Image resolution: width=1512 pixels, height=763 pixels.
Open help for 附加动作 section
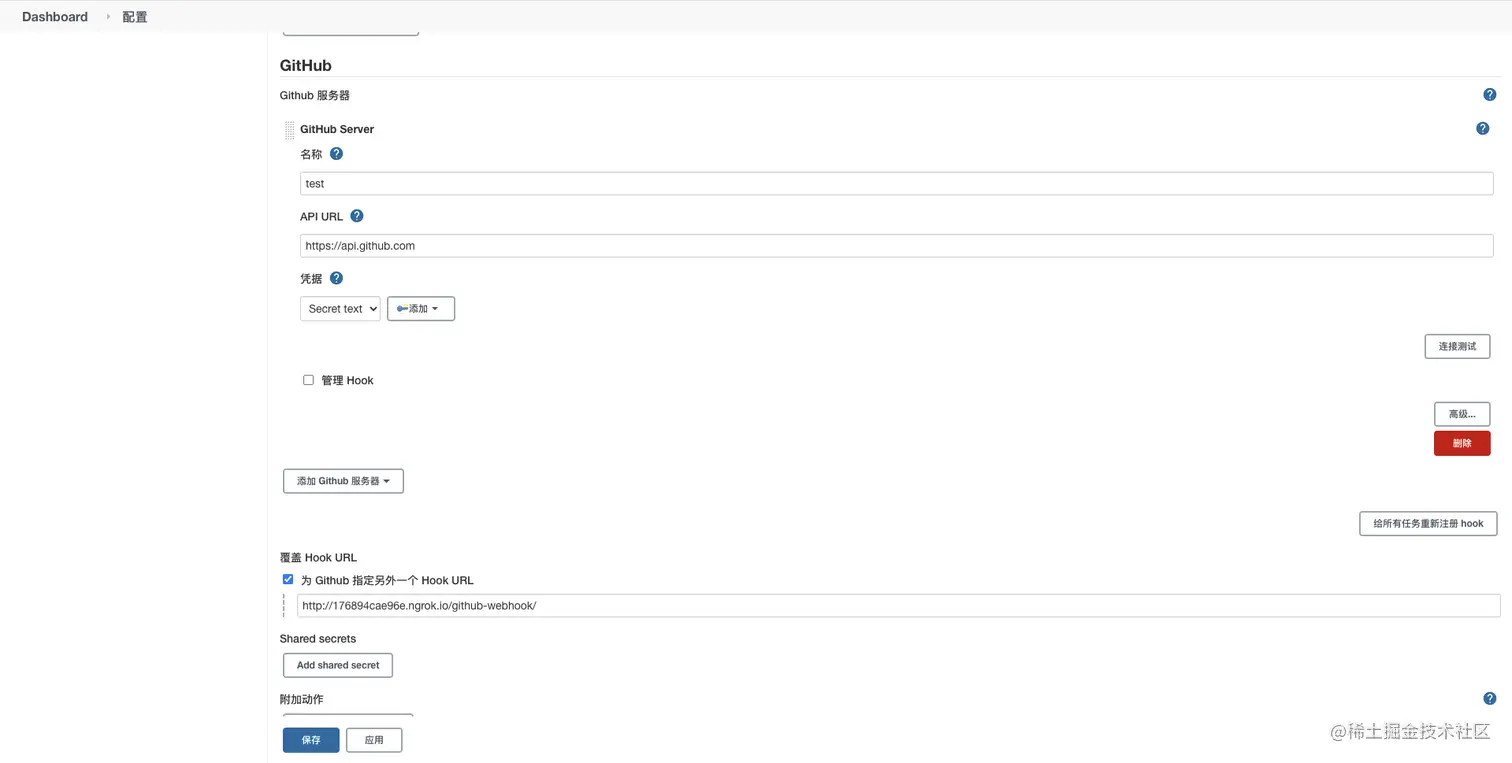[1489, 699]
